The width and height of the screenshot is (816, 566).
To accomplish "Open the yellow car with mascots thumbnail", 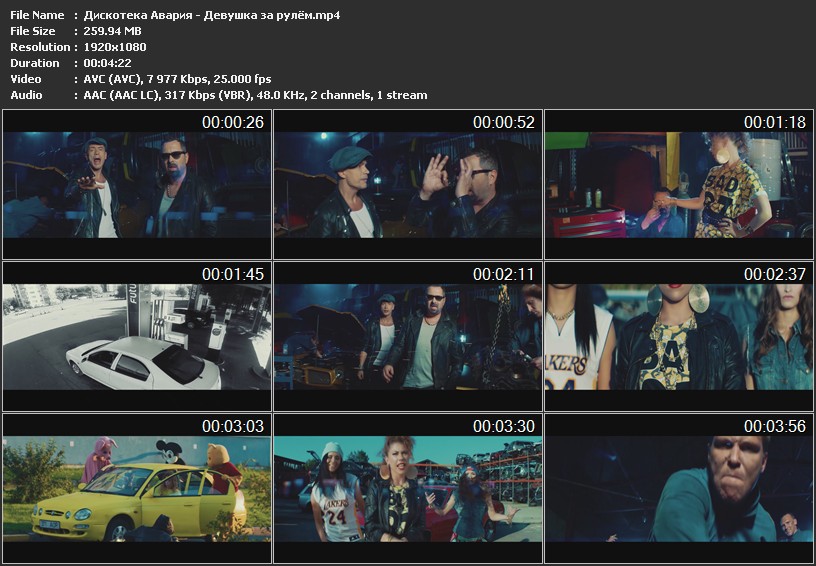I will [137, 488].
